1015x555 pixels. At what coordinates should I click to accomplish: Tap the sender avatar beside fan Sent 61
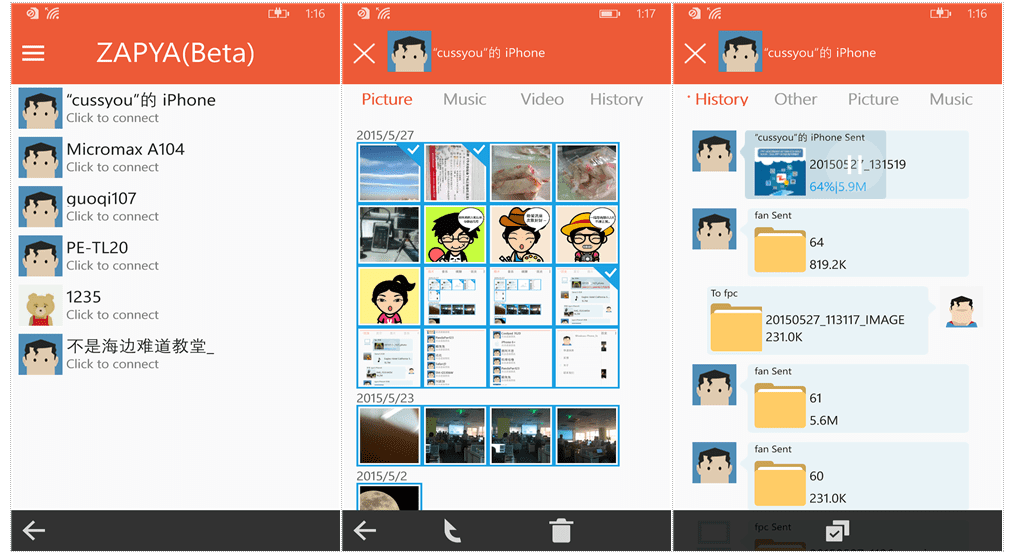[x=714, y=385]
